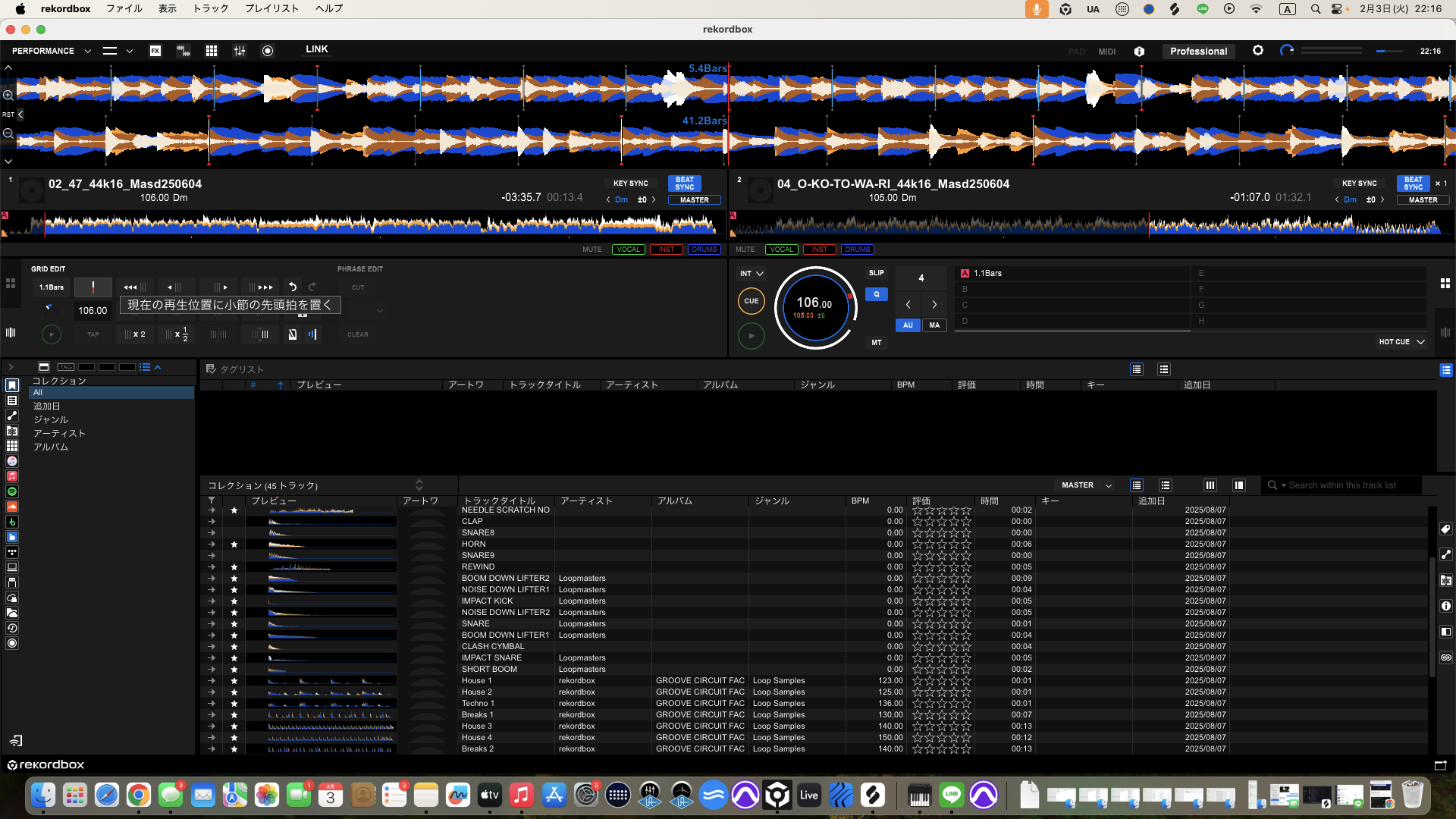This screenshot has width=1456, height=819.
Task: Open the mixer panel icon
Action: (x=240, y=51)
